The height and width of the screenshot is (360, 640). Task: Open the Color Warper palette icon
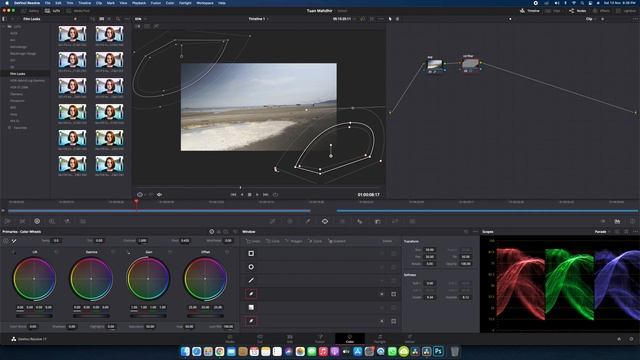(x=290, y=221)
